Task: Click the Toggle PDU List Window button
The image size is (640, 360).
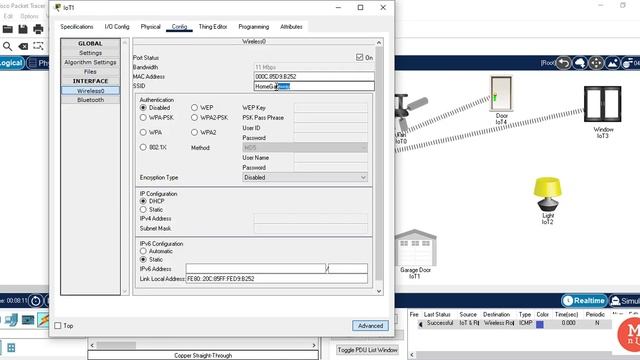Action: (367, 350)
